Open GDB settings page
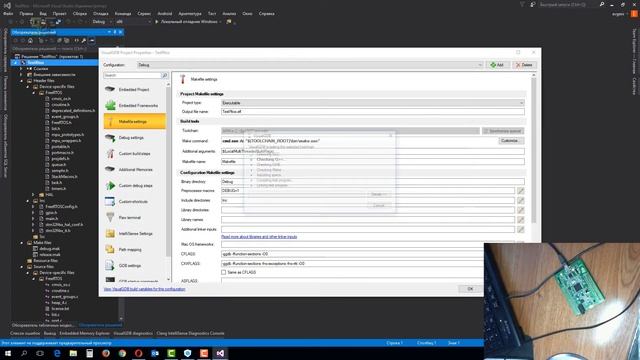This screenshot has width=640, height=360. 135,266
